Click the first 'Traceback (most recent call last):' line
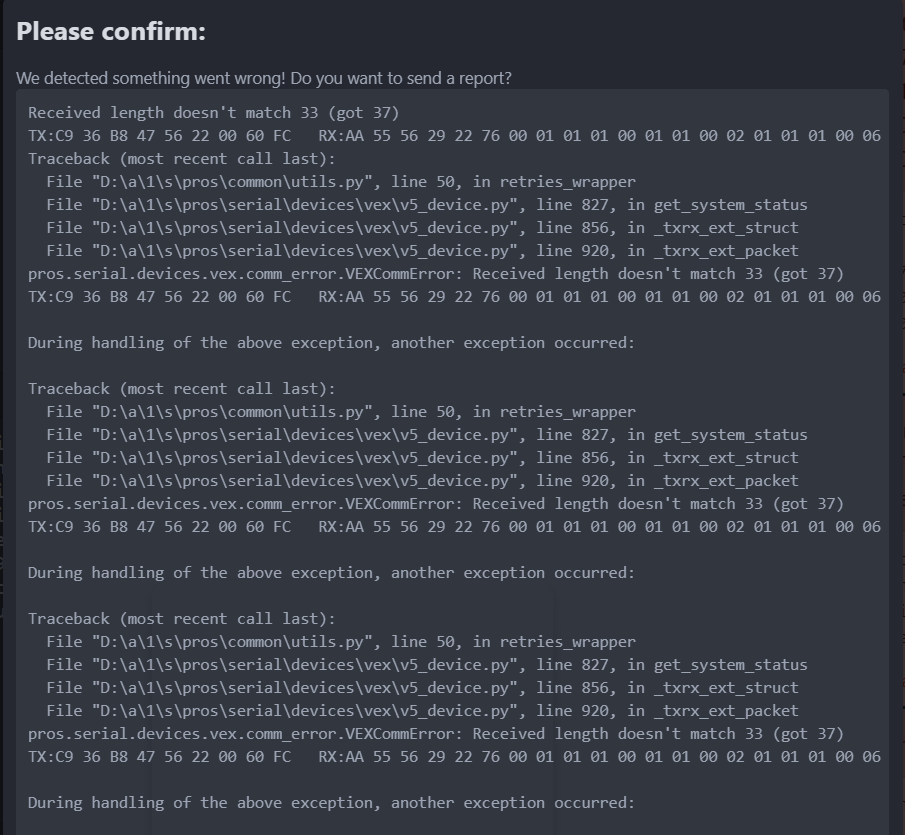905x835 pixels. (x=182, y=159)
